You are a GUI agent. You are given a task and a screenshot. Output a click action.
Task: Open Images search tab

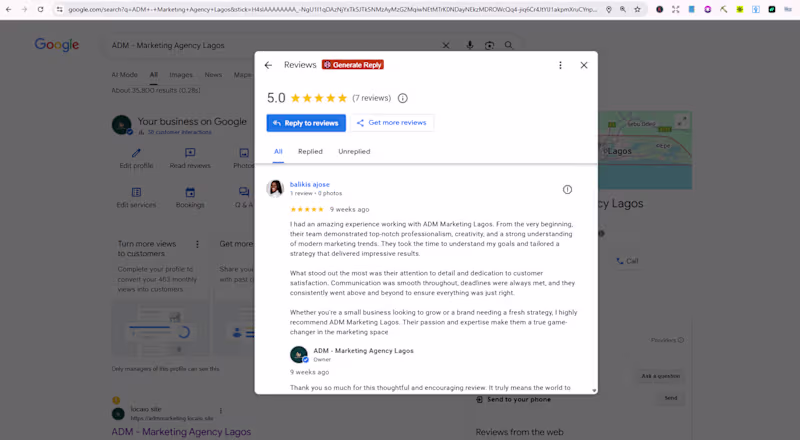(x=181, y=75)
